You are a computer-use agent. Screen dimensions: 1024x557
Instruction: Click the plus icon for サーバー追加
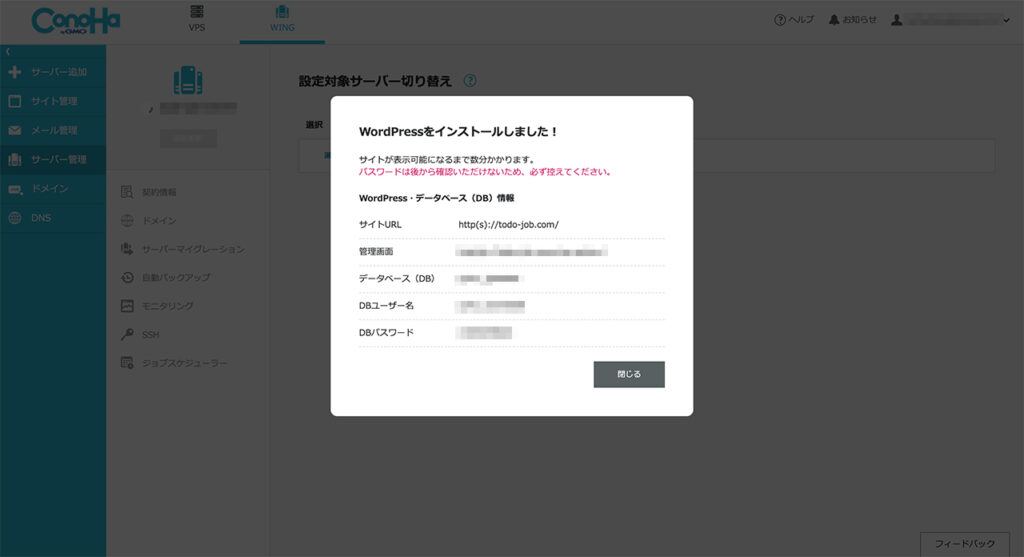(14, 72)
